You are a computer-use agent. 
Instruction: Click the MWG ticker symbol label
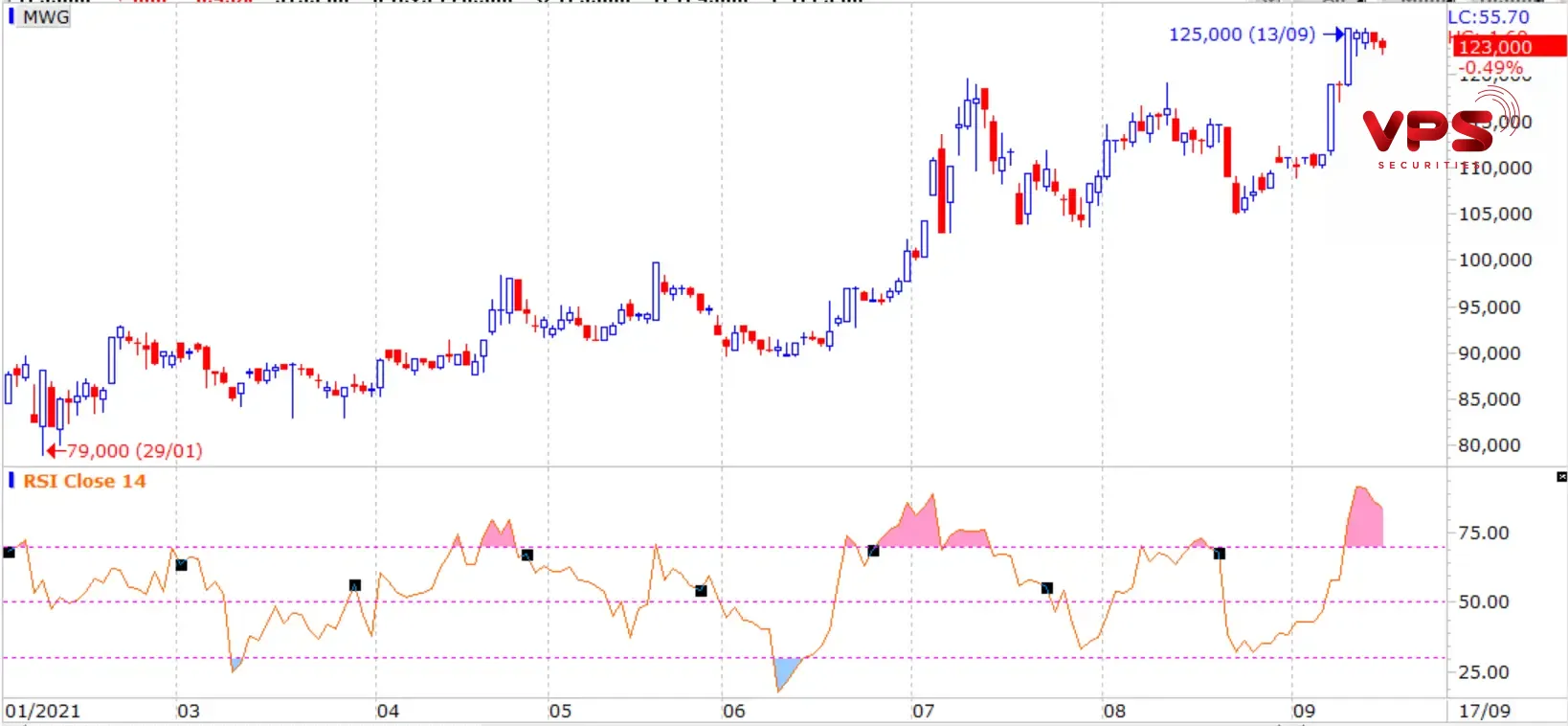[x=46, y=17]
